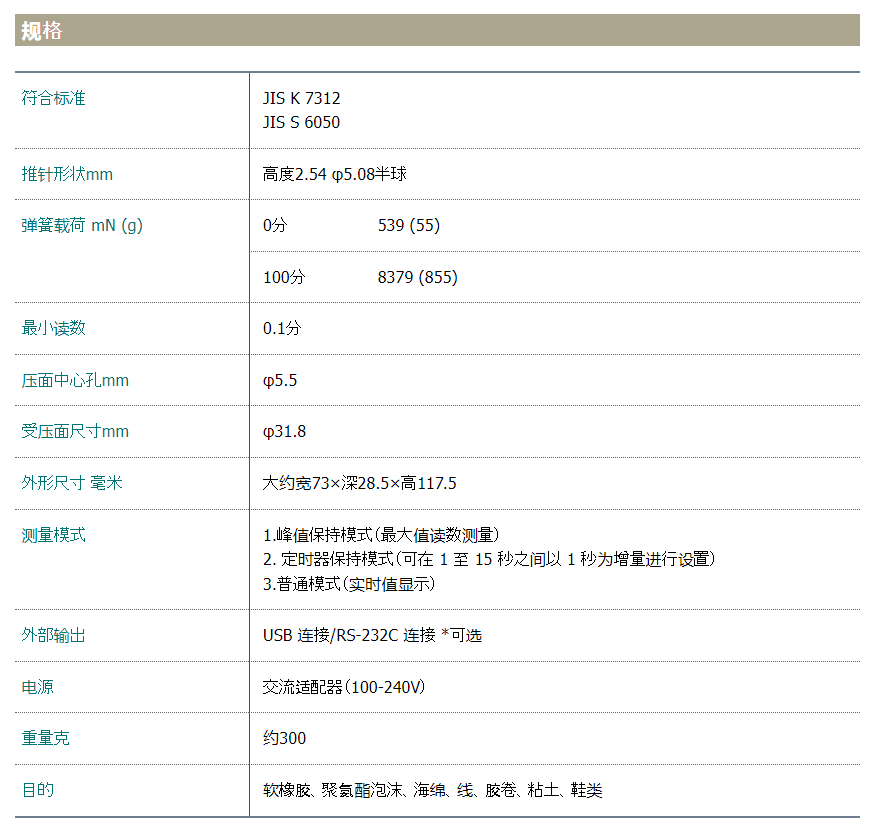Click the 约300 weight value
The height and width of the screenshot is (839, 888).
pos(284,738)
